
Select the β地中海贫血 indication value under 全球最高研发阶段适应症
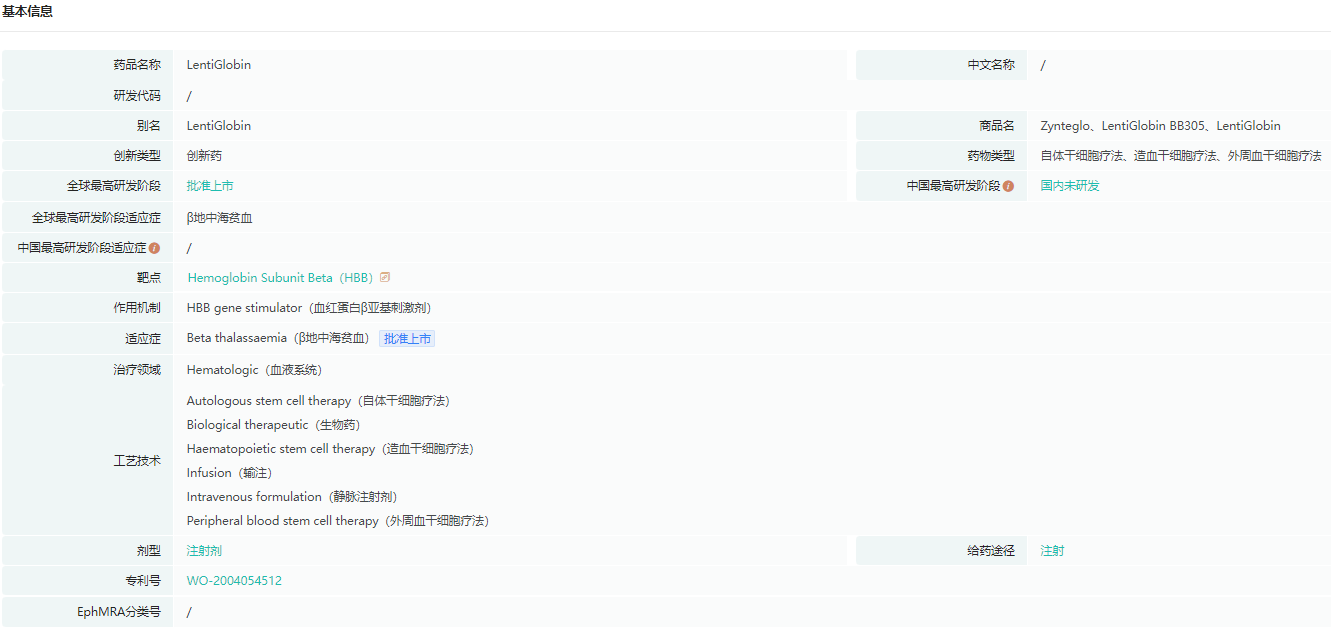tap(219, 218)
